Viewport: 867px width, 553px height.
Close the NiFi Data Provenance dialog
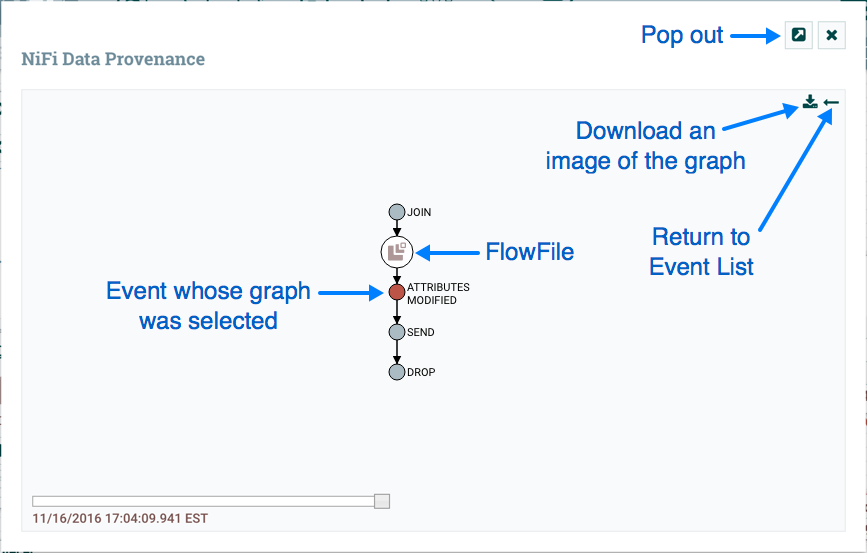[x=832, y=35]
